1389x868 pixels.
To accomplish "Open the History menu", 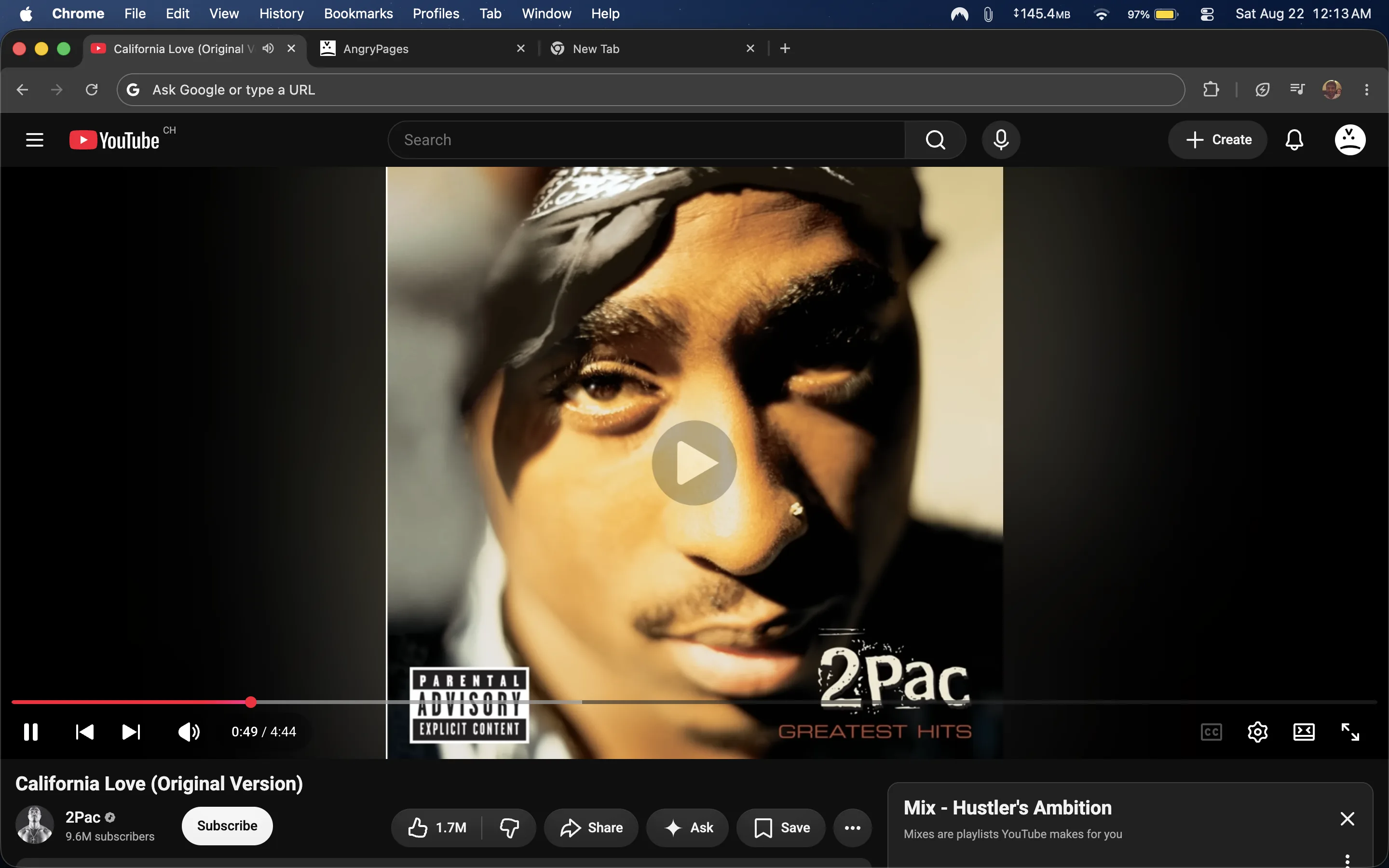I will [x=281, y=13].
